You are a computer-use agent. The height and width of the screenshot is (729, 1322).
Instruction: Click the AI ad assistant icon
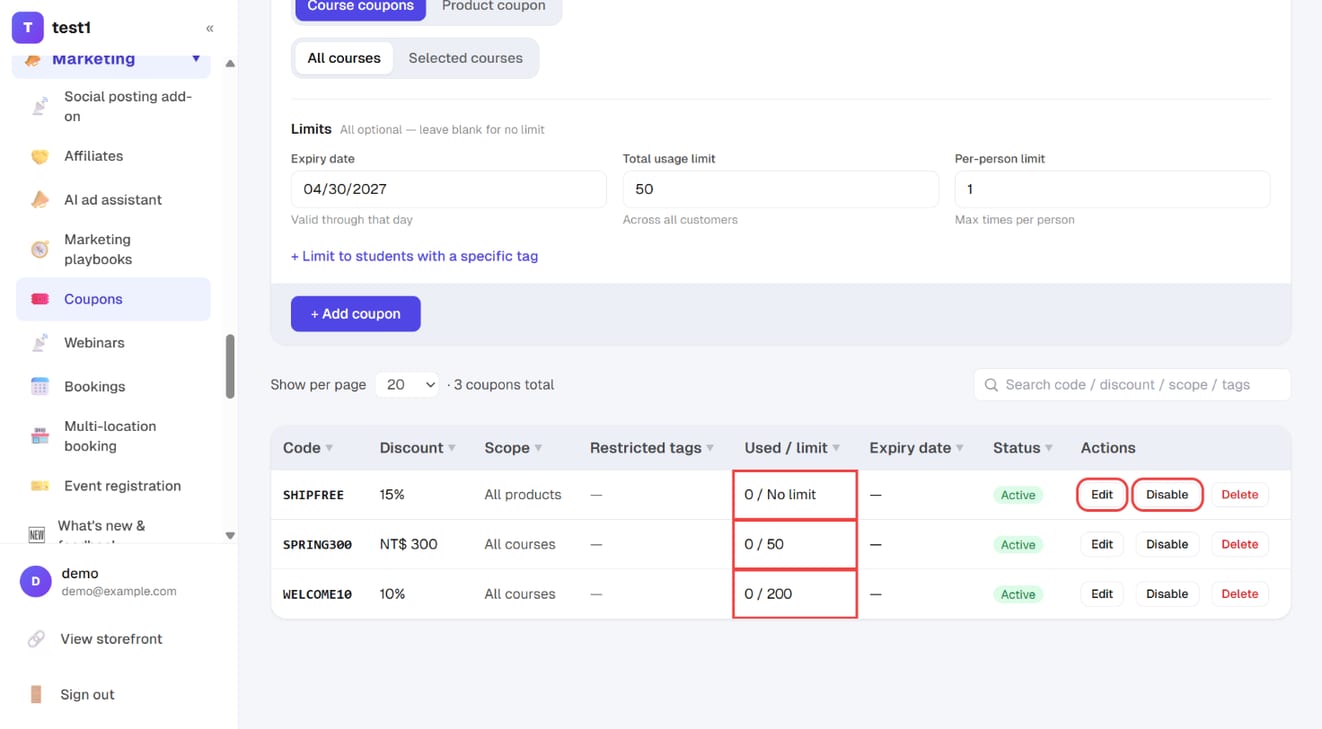point(40,200)
